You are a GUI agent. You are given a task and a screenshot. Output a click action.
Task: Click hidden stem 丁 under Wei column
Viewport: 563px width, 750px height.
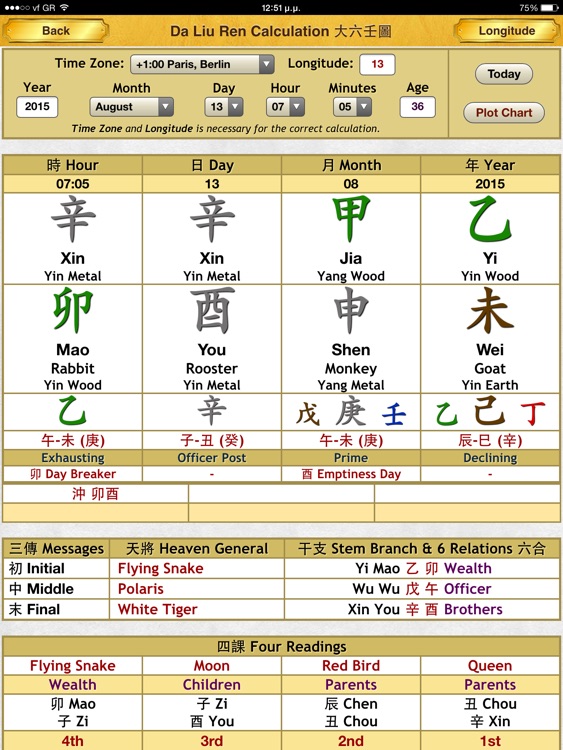click(533, 414)
